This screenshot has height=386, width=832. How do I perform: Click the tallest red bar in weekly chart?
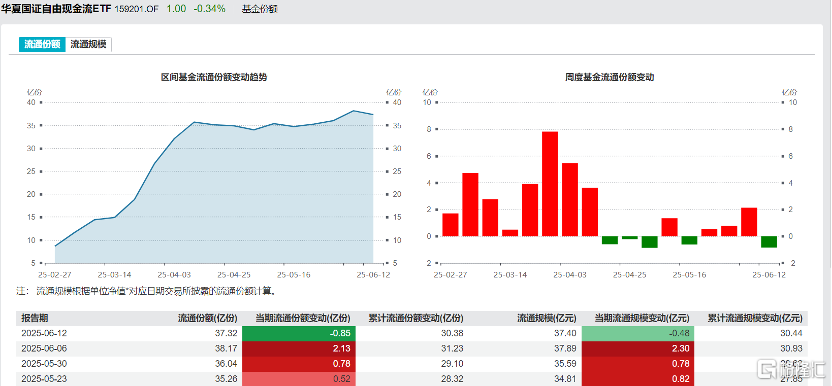550,184
